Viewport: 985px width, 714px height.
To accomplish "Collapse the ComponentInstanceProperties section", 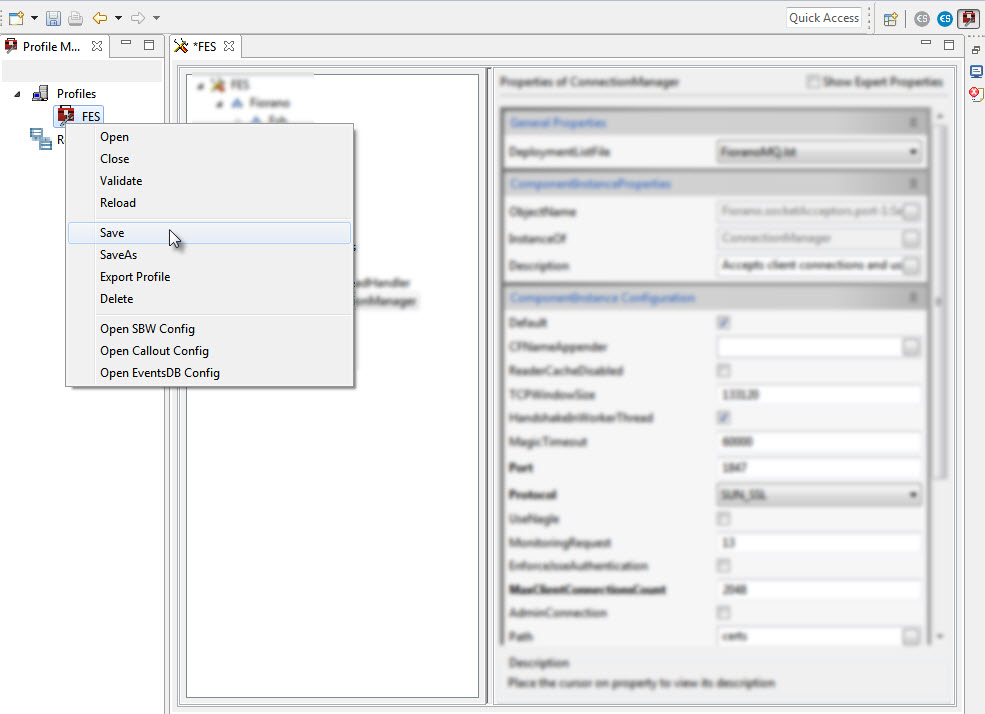I will point(913,184).
